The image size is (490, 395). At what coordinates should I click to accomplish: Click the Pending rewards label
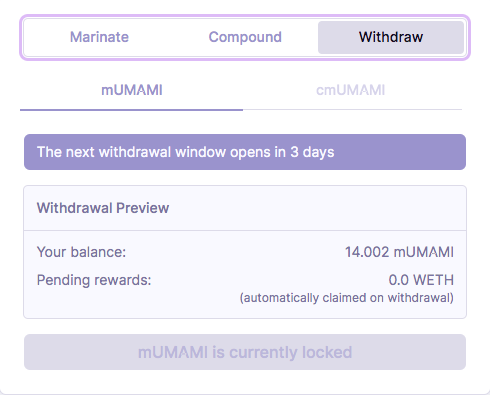pyautogui.click(x=94, y=280)
